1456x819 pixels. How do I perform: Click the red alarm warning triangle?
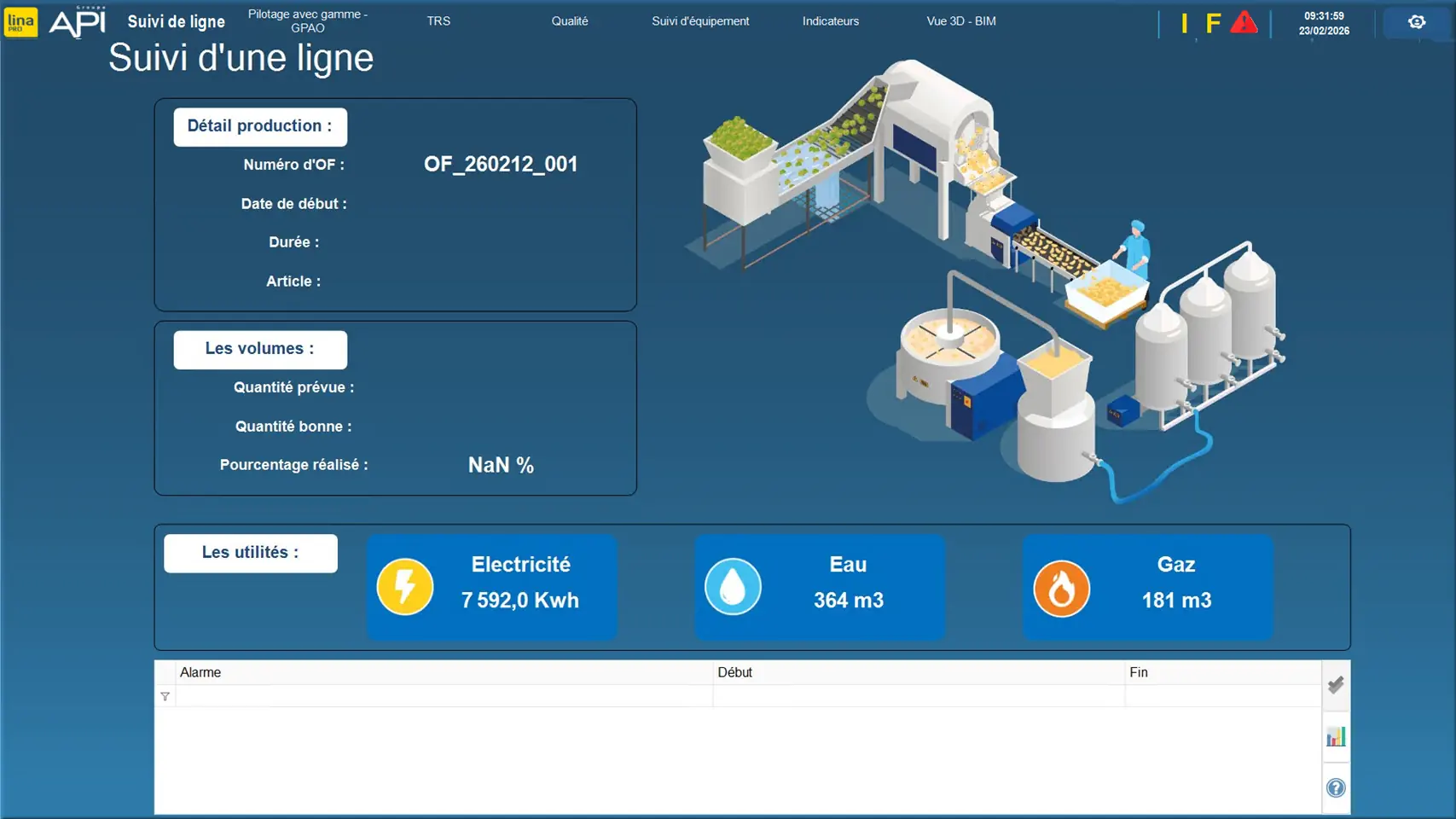coord(1244,23)
